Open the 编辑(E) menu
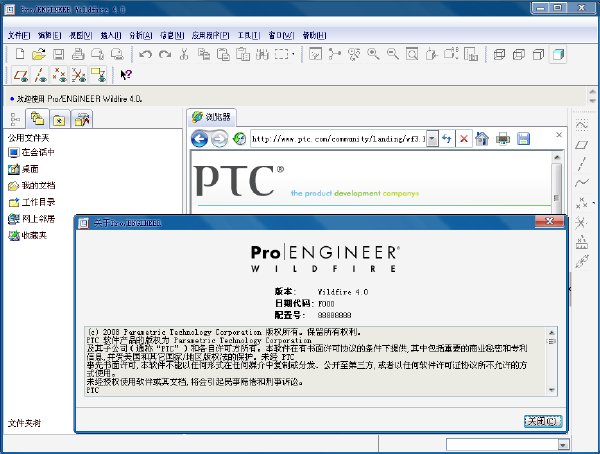 (x=49, y=35)
